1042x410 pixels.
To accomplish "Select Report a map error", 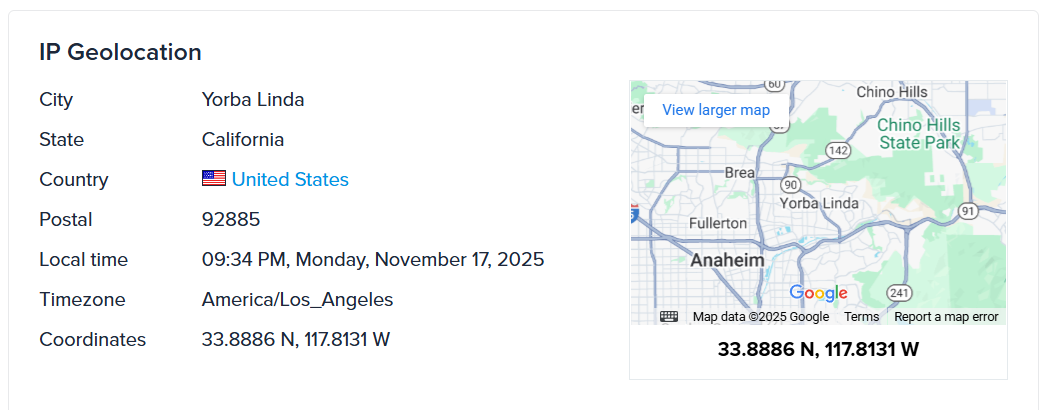I will [946, 317].
